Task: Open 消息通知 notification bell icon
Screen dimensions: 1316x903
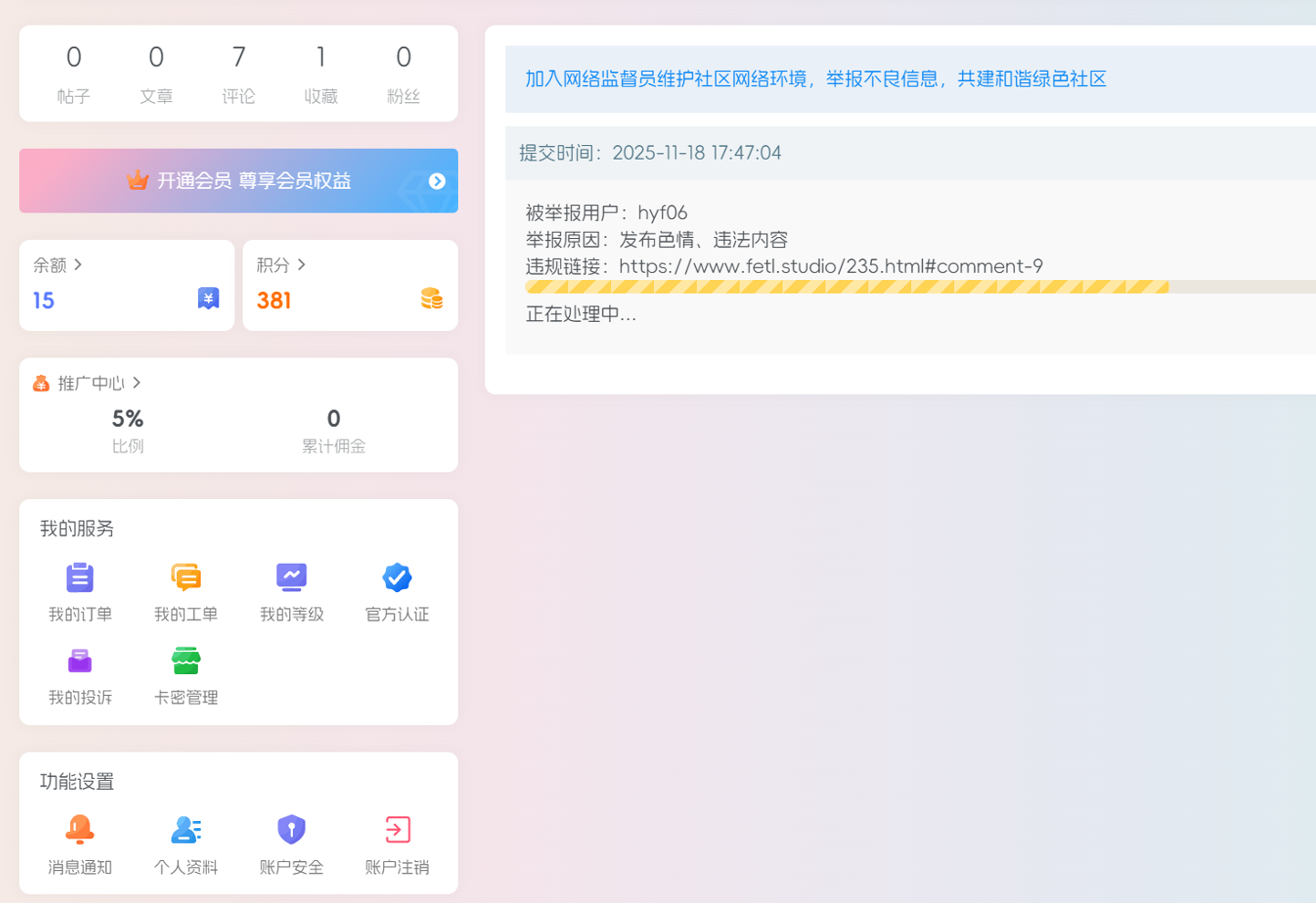Action: tap(79, 830)
